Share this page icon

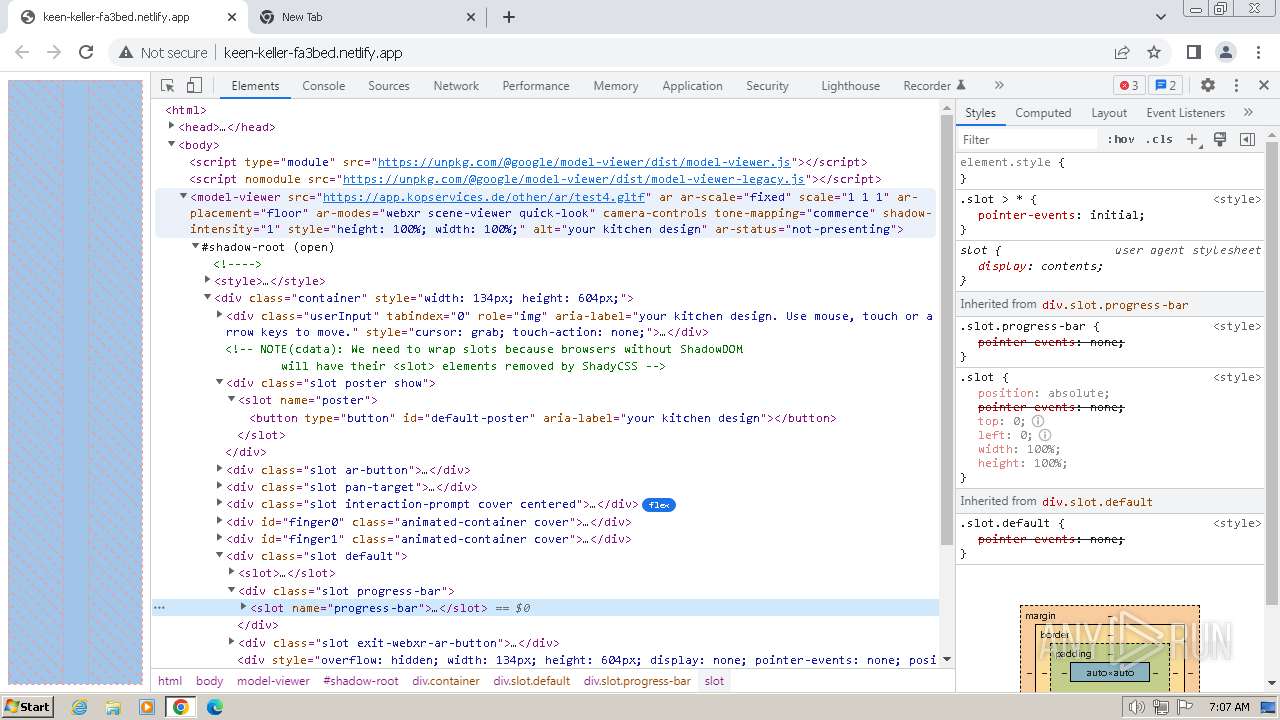pos(1122,52)
